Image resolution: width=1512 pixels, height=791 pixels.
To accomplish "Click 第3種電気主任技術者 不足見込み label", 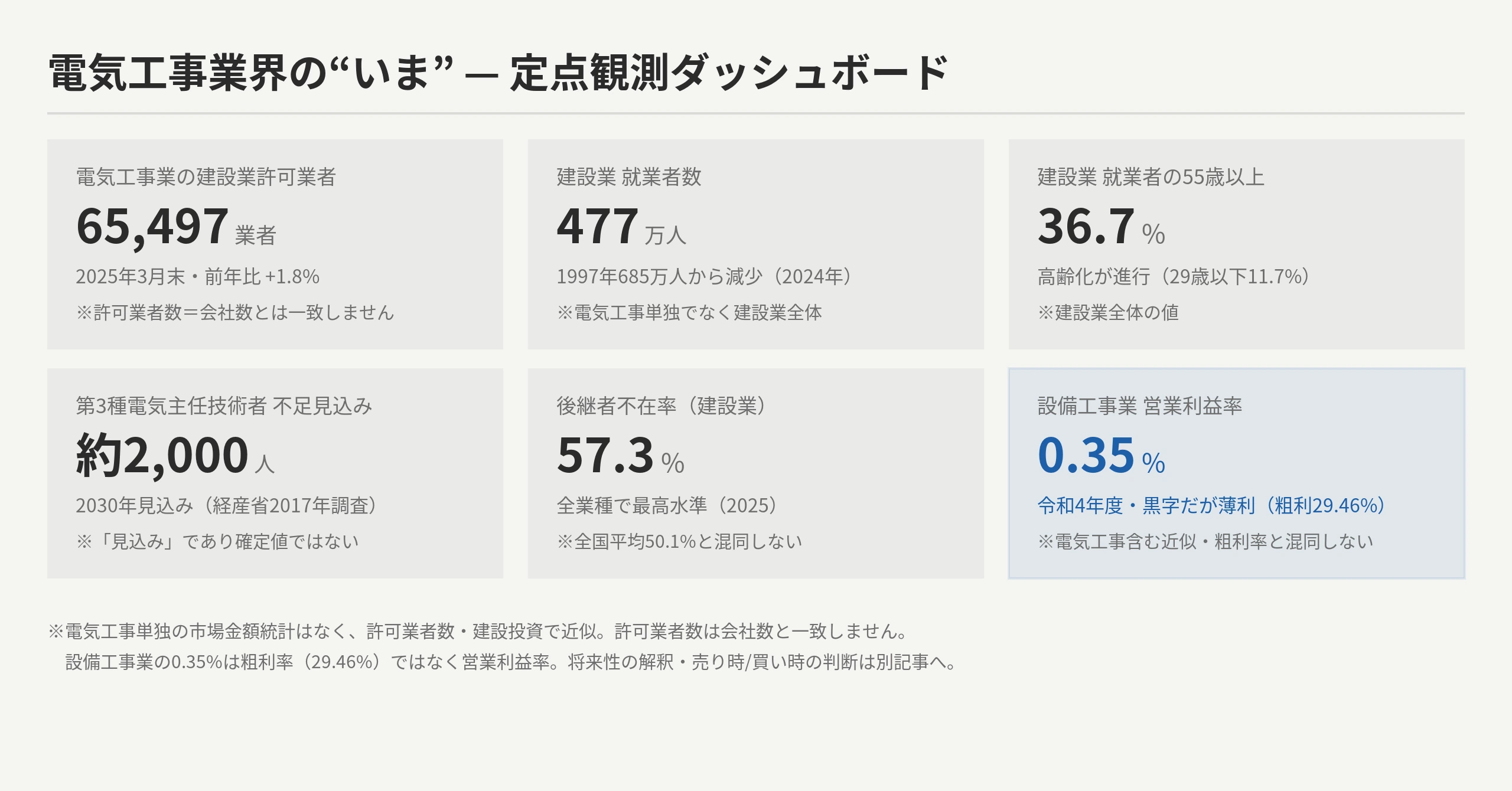I will click(224, 406).
